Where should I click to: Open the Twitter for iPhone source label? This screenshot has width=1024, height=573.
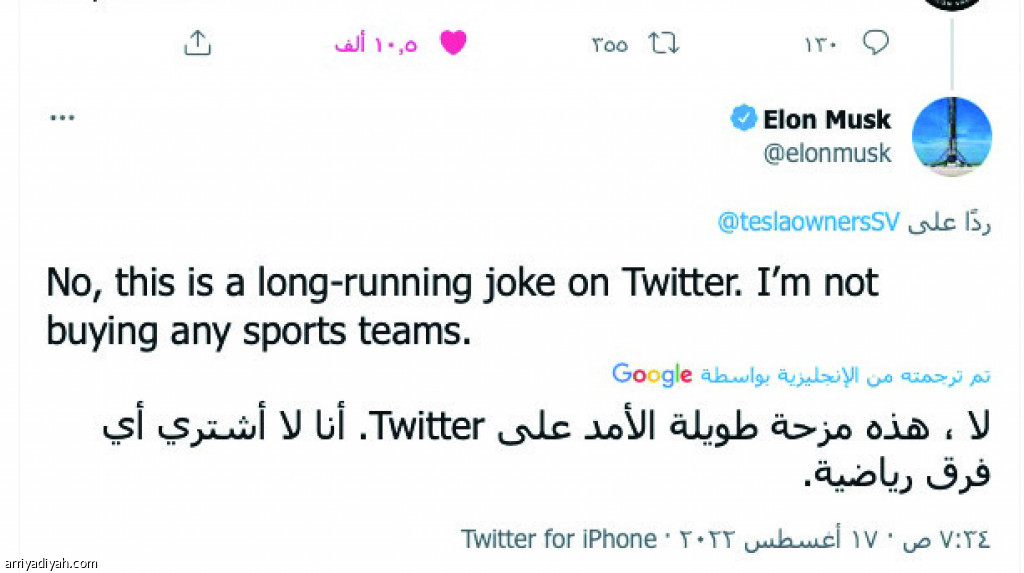pos(558,540)
